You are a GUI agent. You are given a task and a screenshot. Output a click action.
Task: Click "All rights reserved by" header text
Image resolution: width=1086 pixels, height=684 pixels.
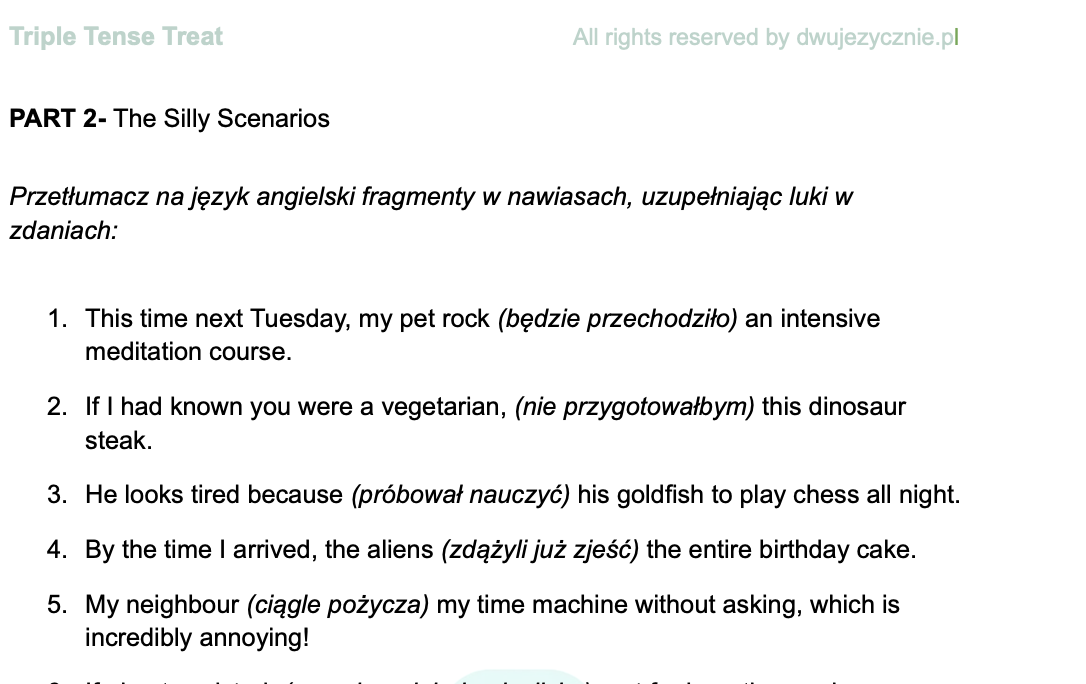pos(681,38)
